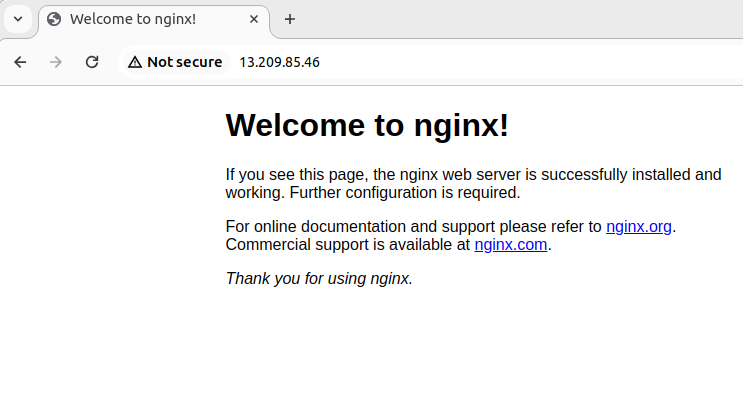Open the 'Not secure' site info chip
This screenshot has height=417, width=743.
(175, 62)
